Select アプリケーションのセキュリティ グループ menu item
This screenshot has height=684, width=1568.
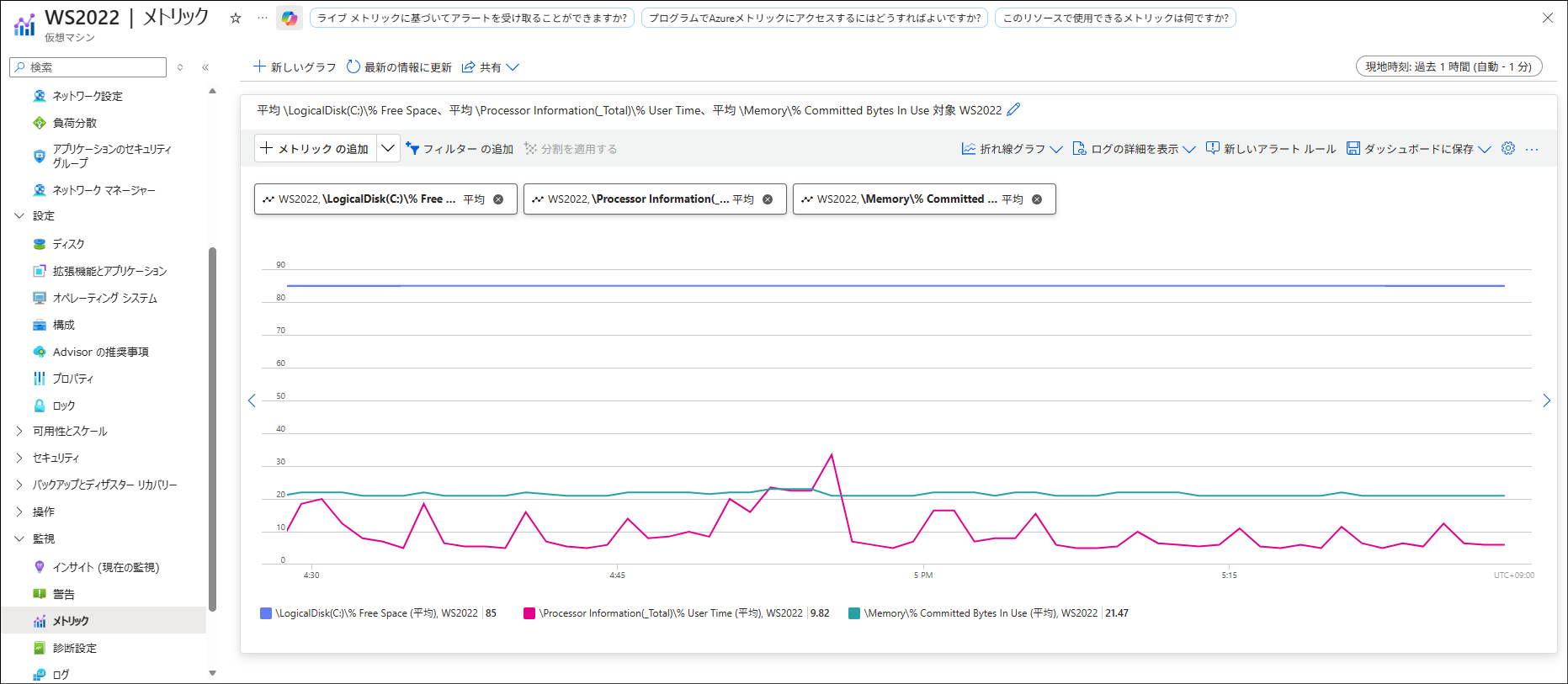click(112, 156)
